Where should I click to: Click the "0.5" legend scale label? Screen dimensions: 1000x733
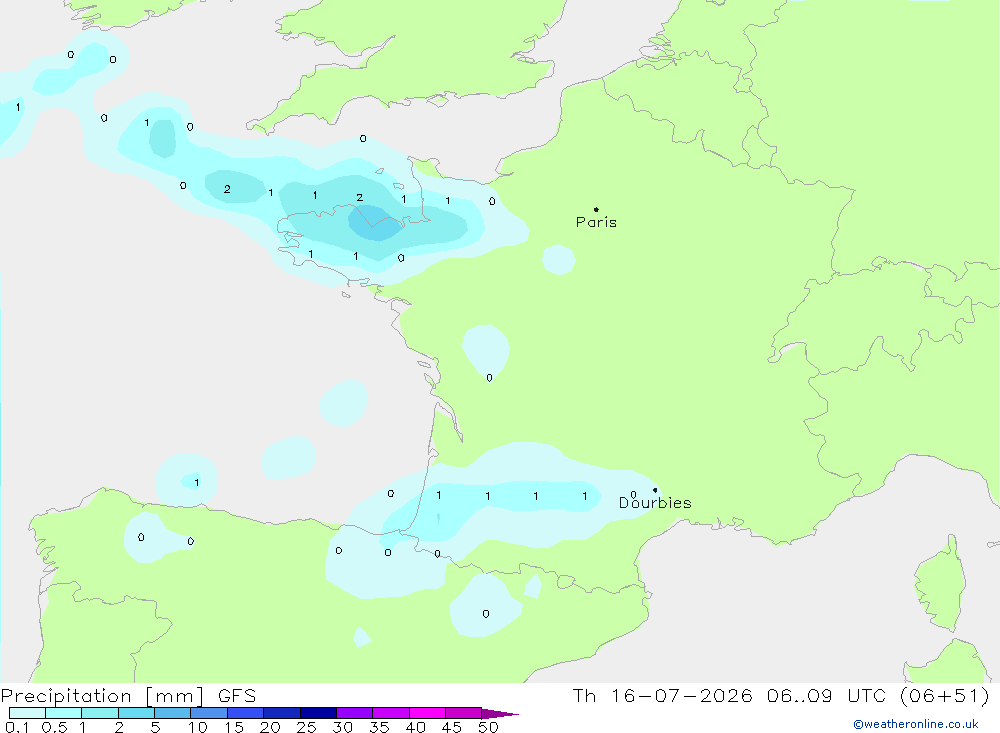click(x=54, y=727)
